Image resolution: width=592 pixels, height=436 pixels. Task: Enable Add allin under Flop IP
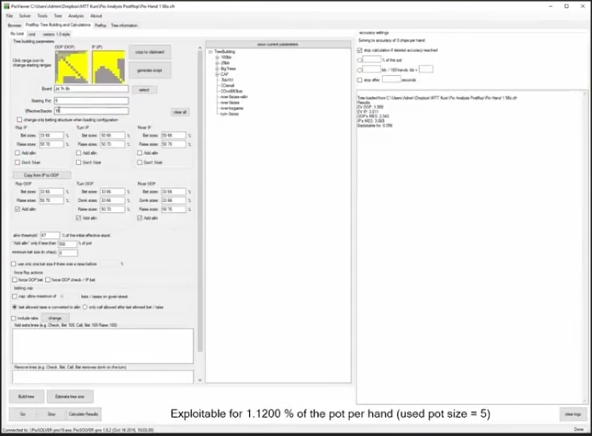coord(17,153)
